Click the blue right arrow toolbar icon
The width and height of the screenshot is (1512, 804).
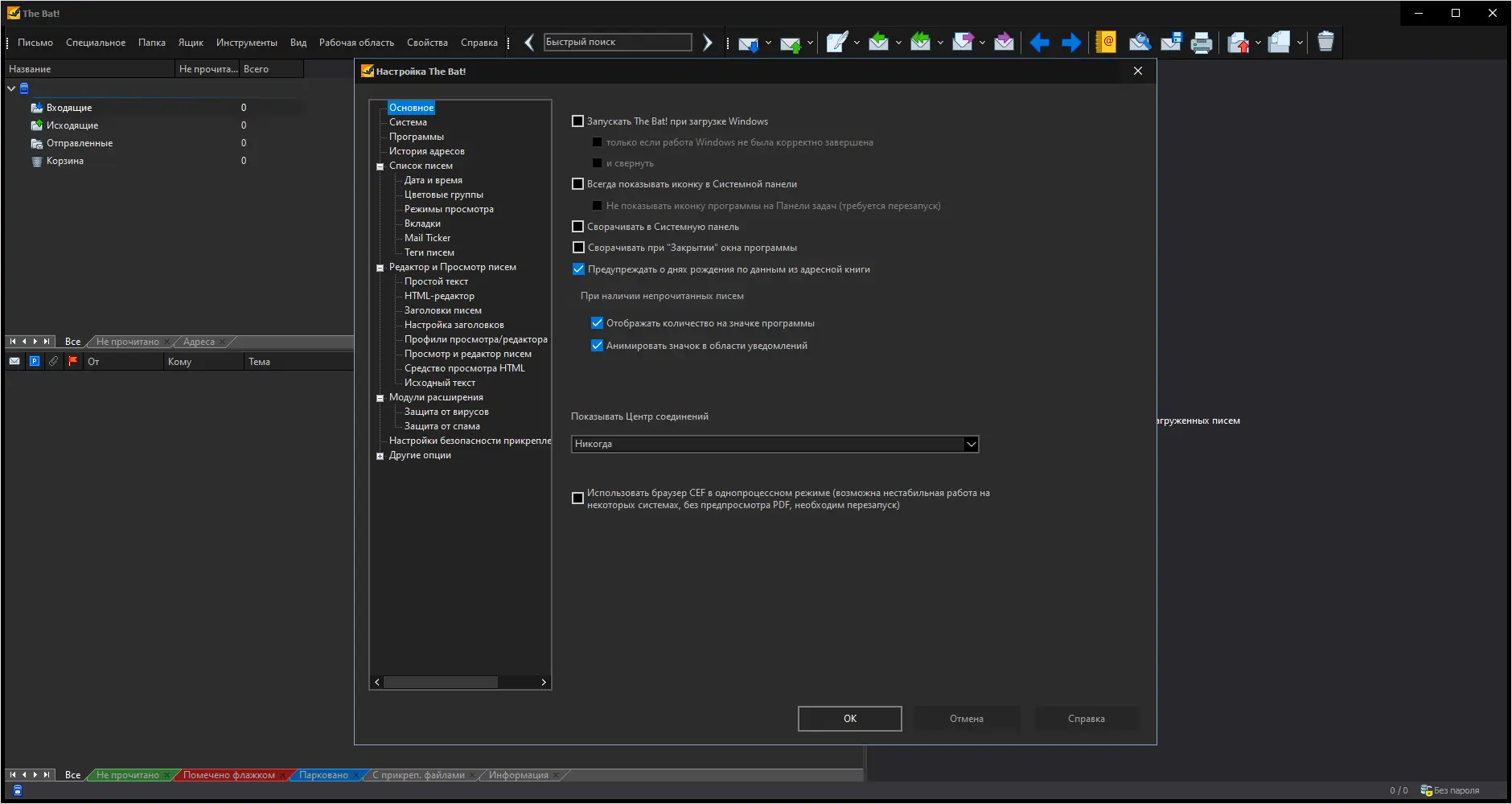pyautogui.click(x=1071, y=43)
